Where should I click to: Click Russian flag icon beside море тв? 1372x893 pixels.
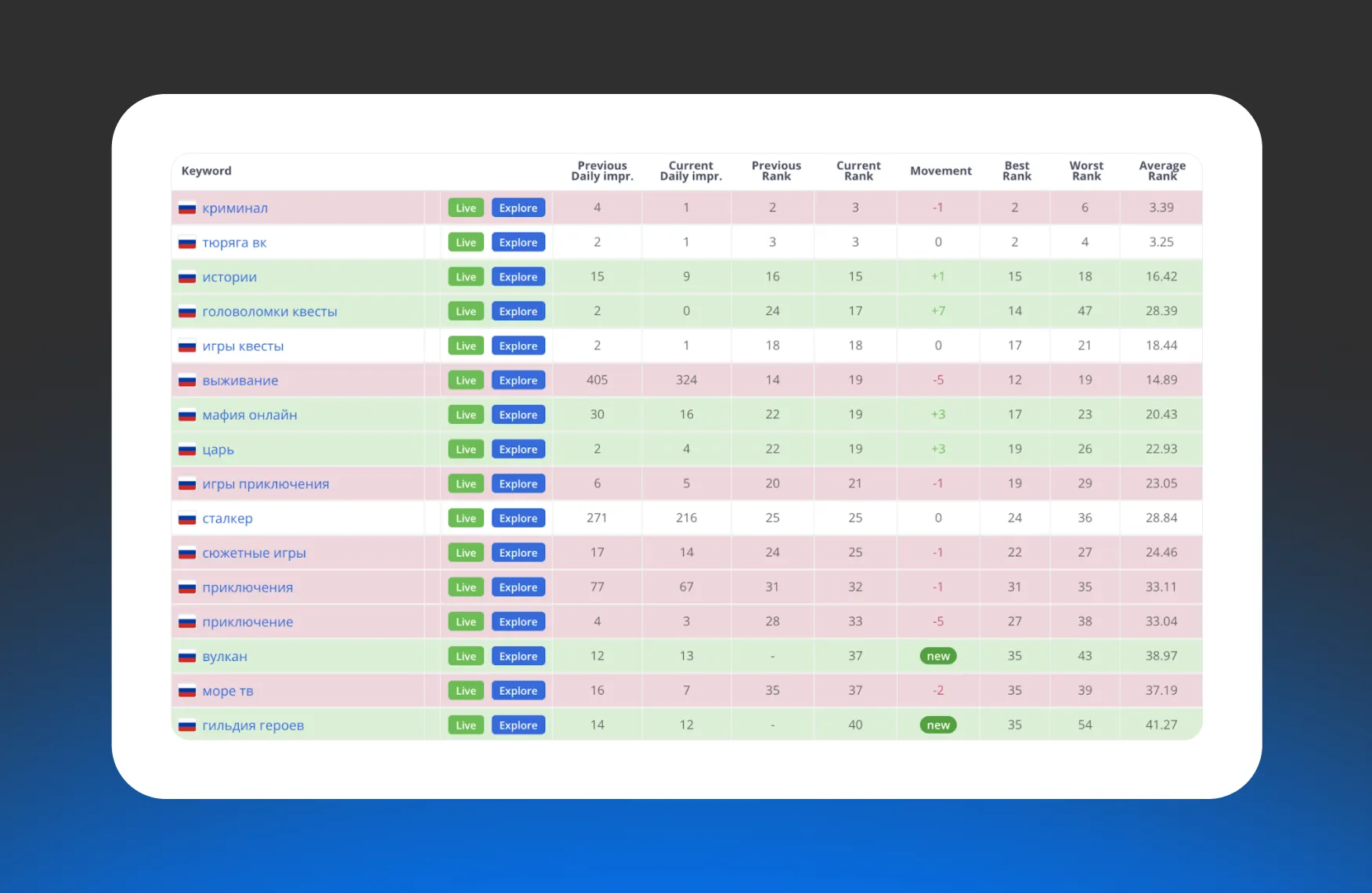(187, 691)
